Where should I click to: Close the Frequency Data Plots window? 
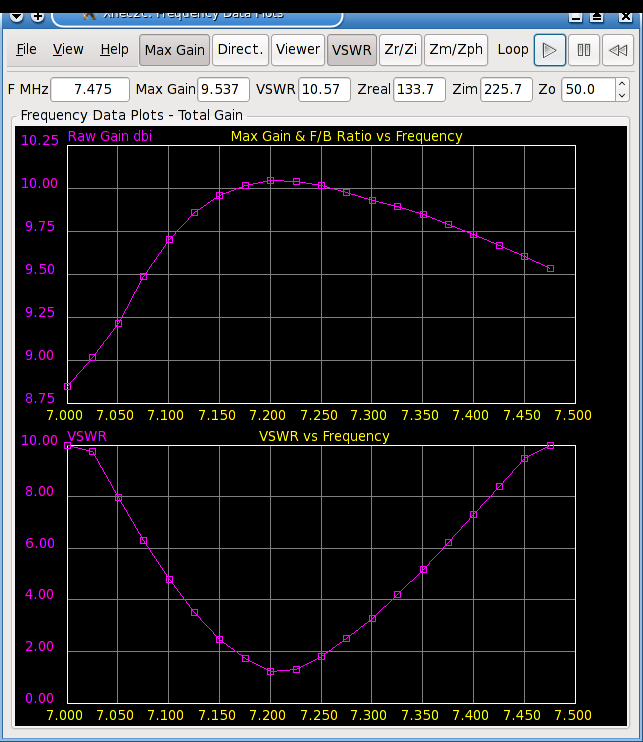[625, 17]
